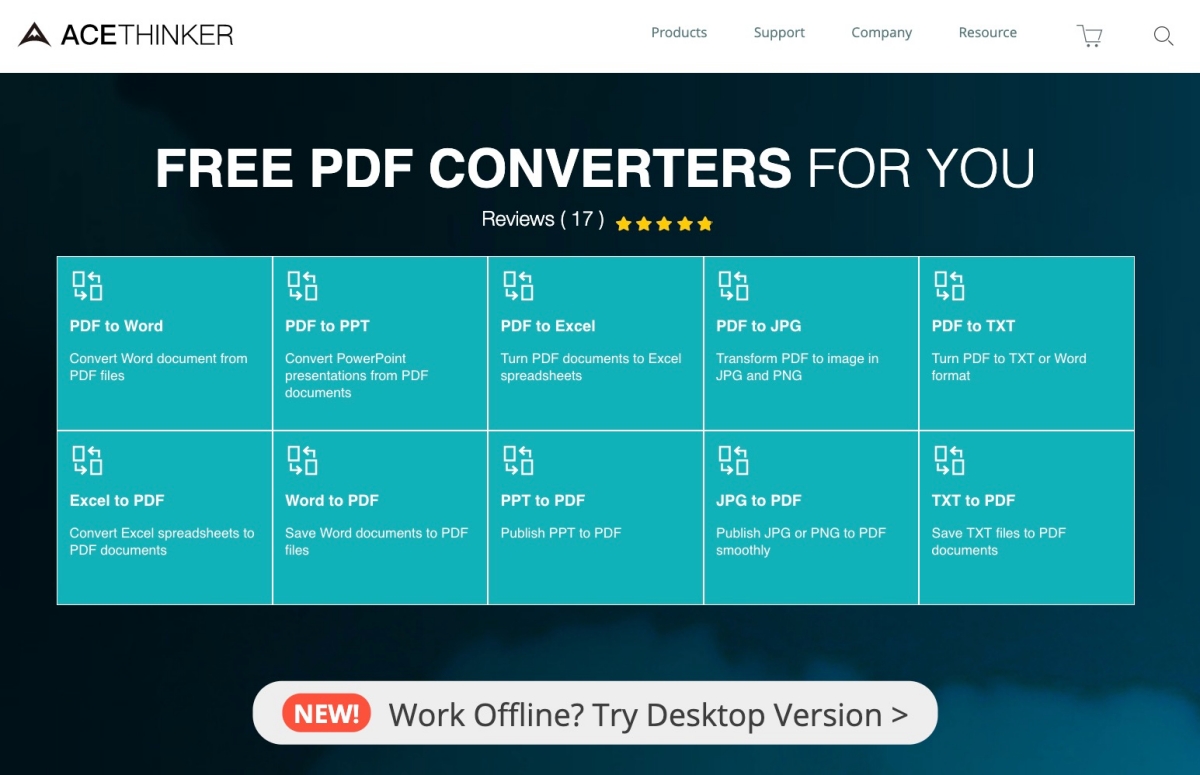Open the PDF to Word title link
The width and height of the screenshot is (1200, 775).
[116, 326]
